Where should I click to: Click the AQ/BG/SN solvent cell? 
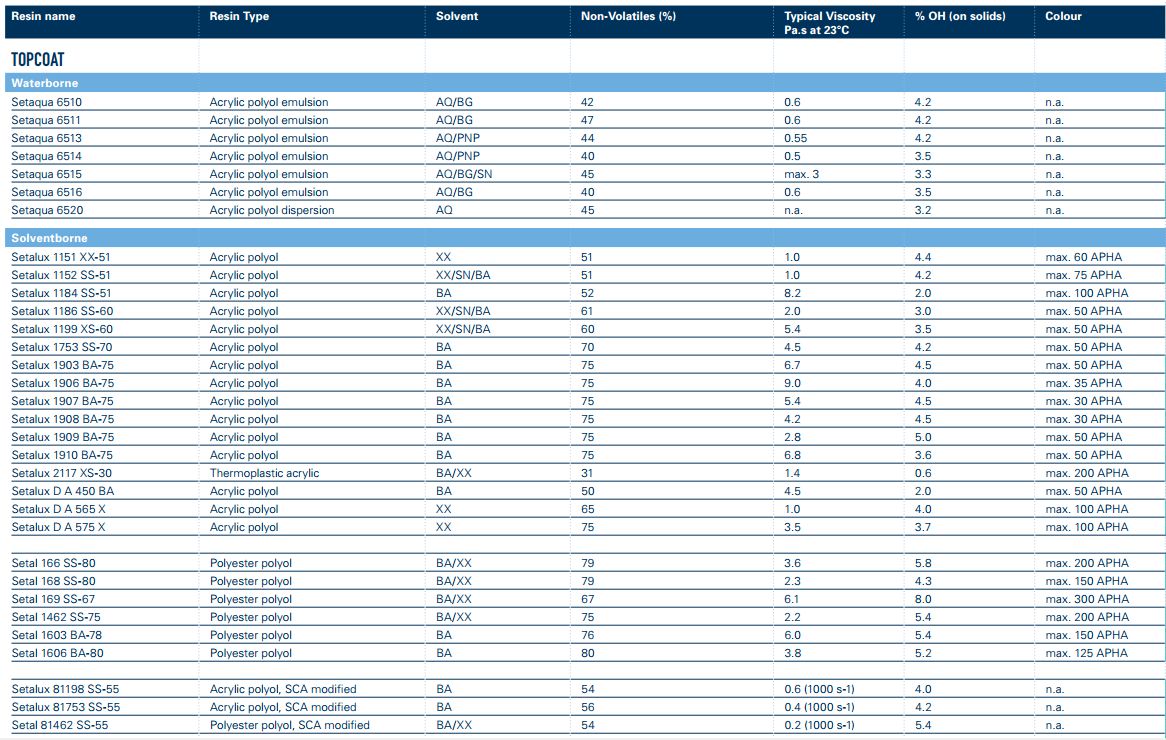pyautogui.click(x=464, y=174)
